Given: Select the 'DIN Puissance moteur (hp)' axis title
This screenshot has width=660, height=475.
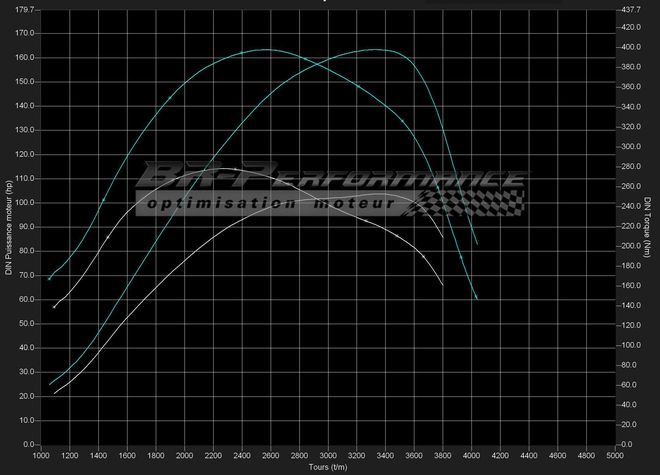Looking at the screenshot, I should [x=8, y=228].
